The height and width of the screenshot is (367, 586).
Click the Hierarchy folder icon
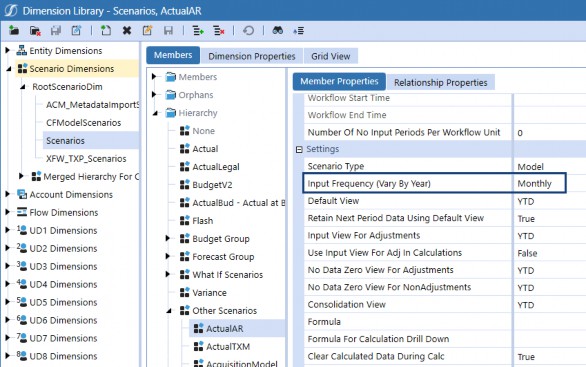click(x=170, y=112)
